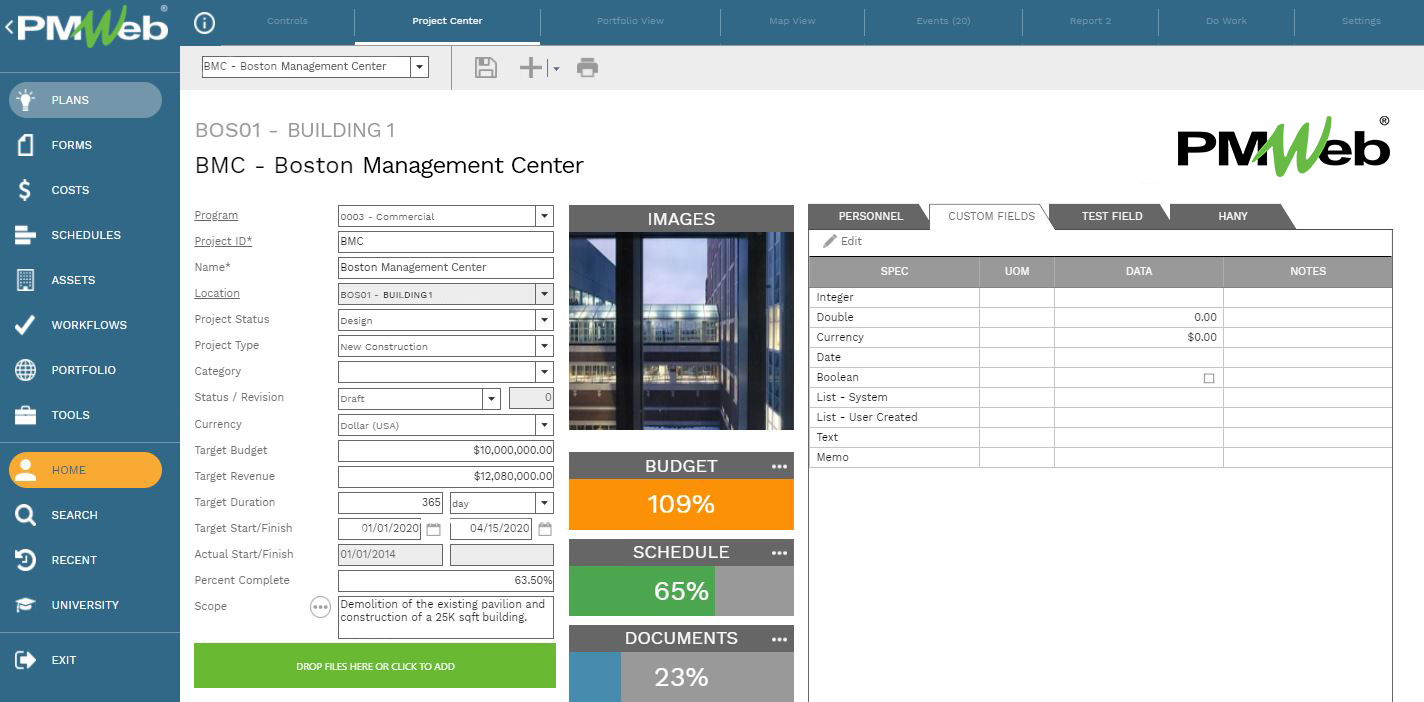Open the Project Status dropdown
The width and height of the screenshot is (1424, 702).
[x=544, y=319]
